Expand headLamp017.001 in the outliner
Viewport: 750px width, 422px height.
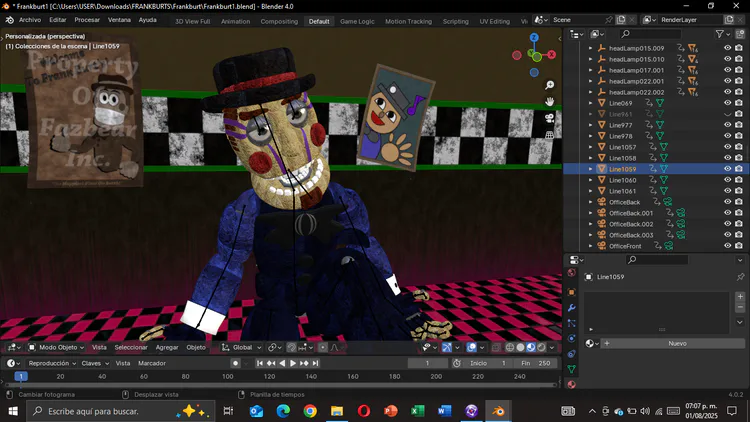(590, 70)
